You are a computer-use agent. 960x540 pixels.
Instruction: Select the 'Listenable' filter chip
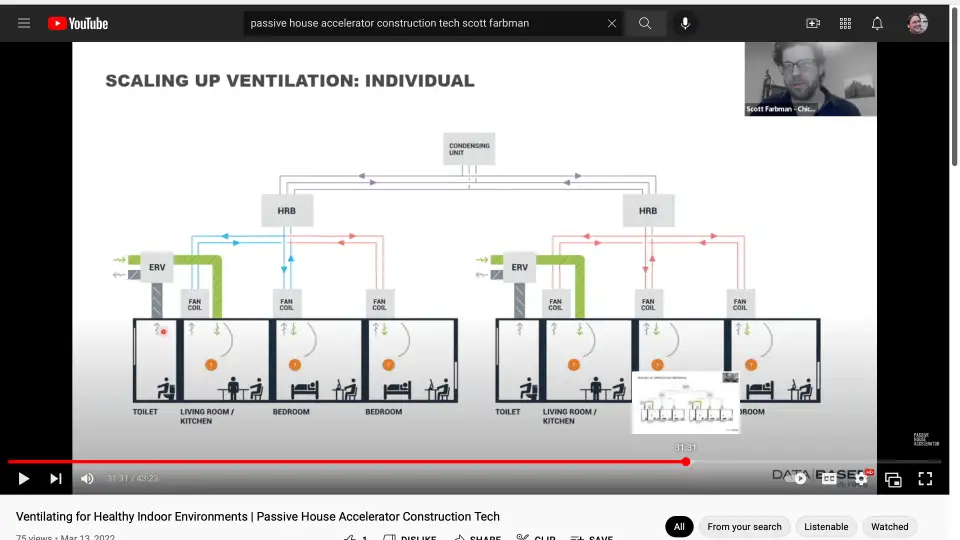[826, 527]
